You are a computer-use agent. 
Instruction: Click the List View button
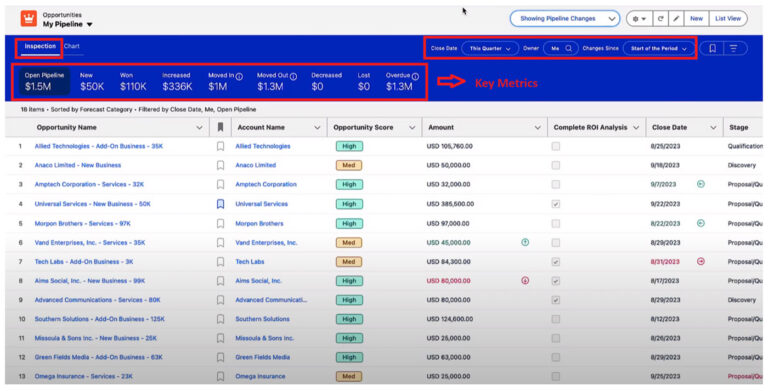coord(728,19)
